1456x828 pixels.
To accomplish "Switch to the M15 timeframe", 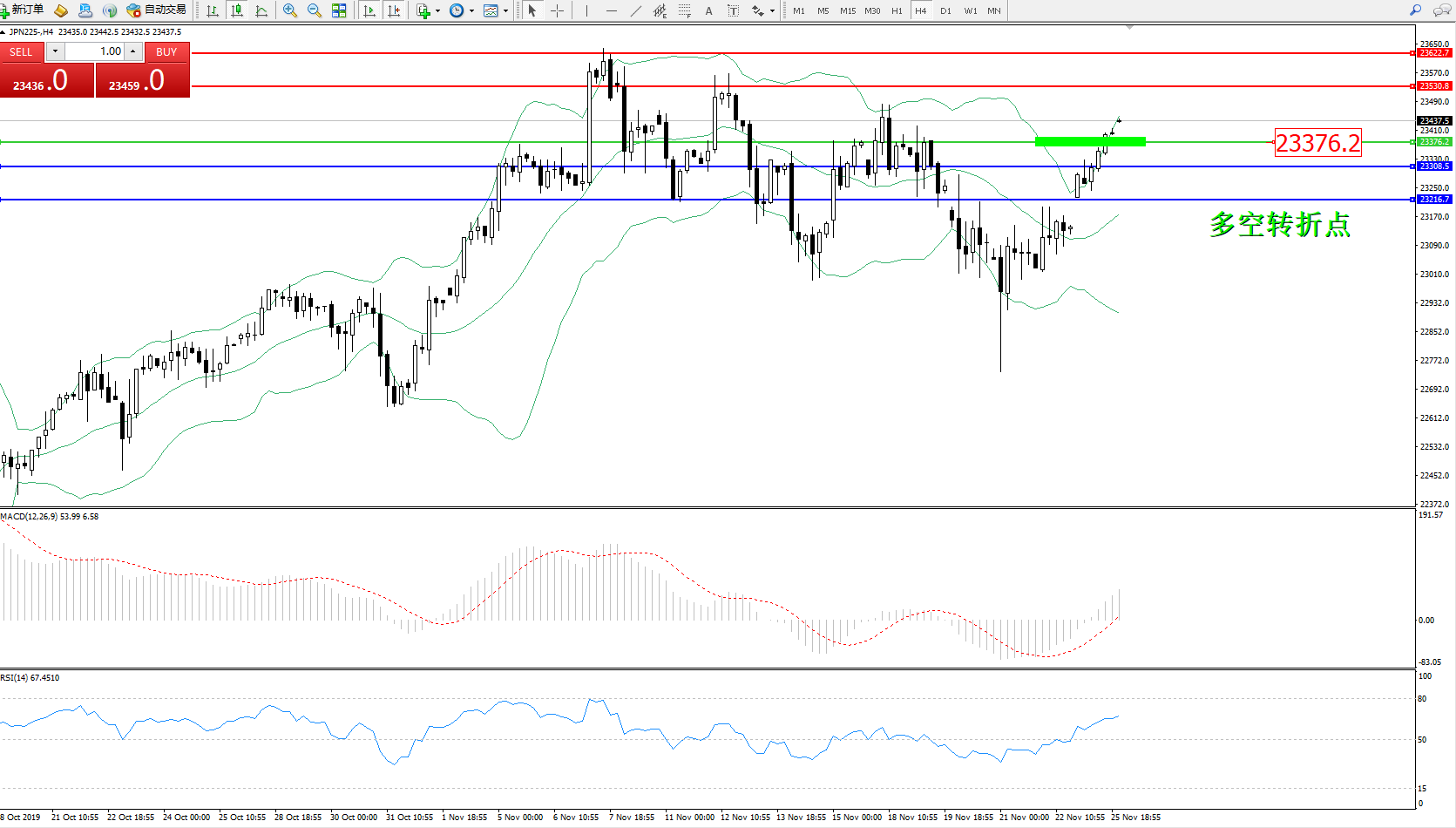I will [847, 10].
